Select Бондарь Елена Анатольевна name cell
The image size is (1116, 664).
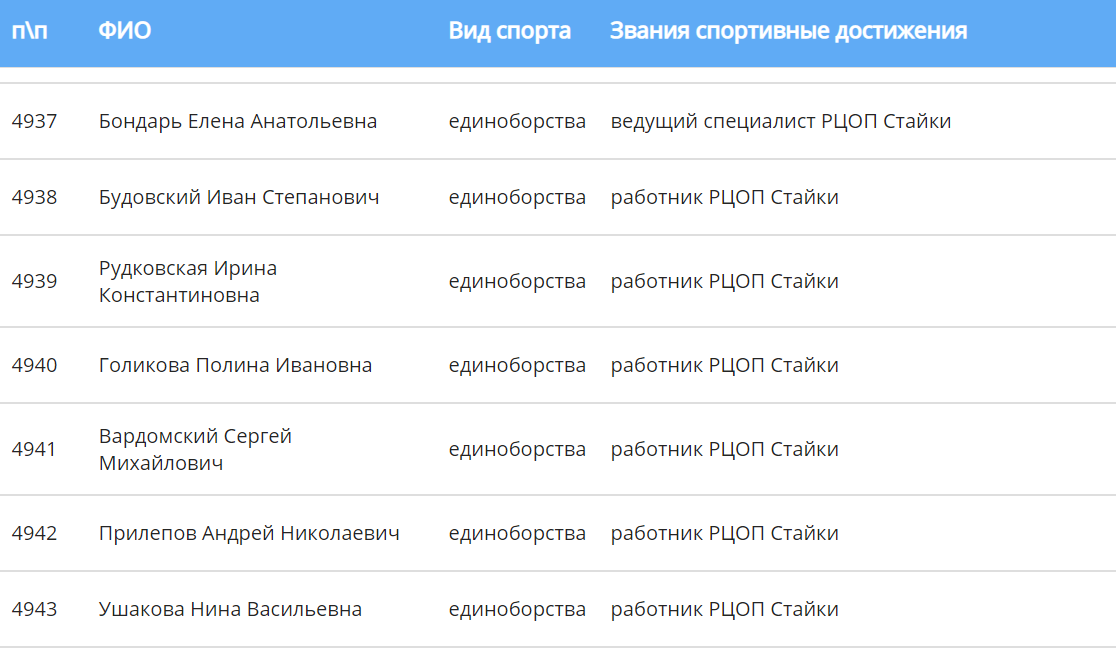coord(238,121)
